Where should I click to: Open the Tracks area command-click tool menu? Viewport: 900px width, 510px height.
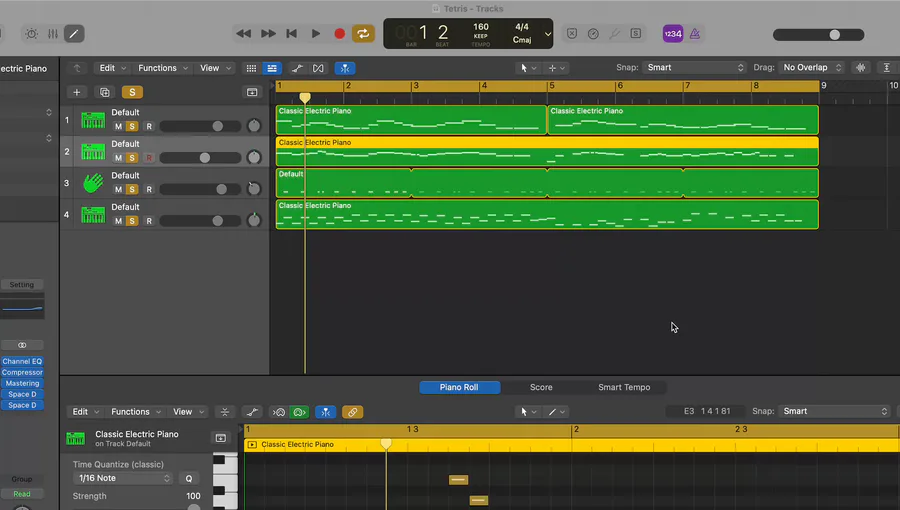(x=556, y=68)
